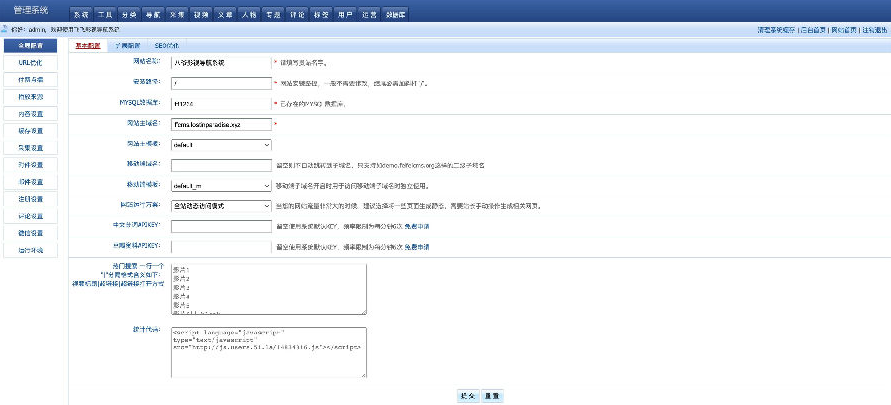
Task: Open the 工具 top menu
Action: [x=105, y=15]
